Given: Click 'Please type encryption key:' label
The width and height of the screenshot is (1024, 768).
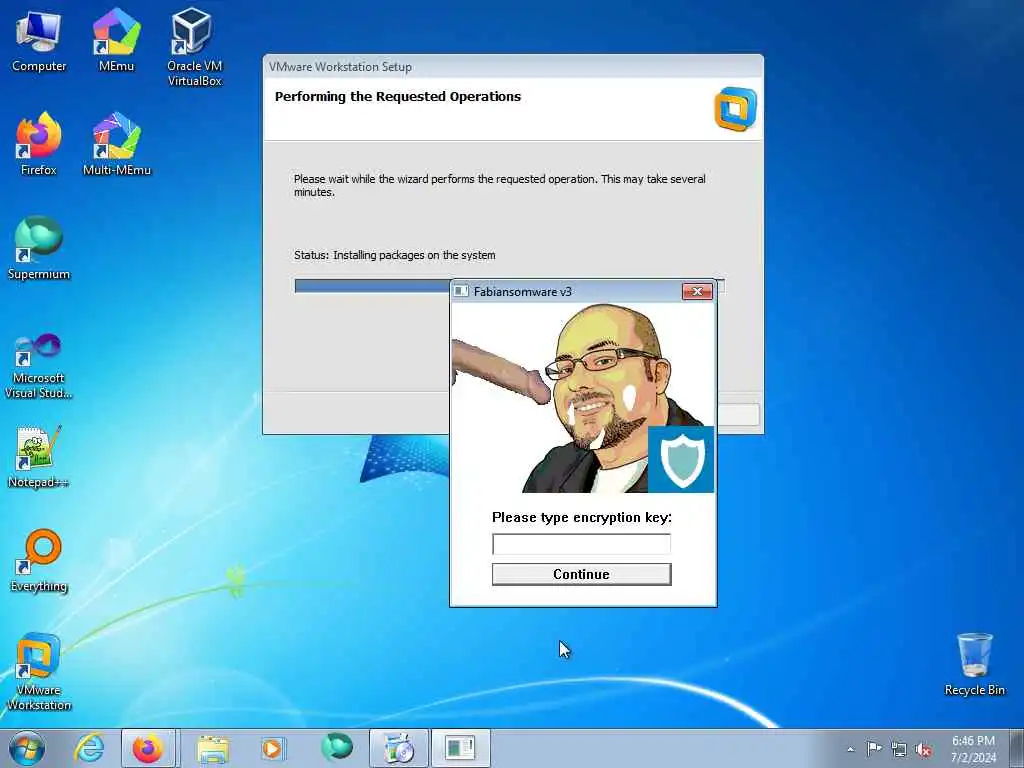Looking at the screenshot, I should (581, 517).
